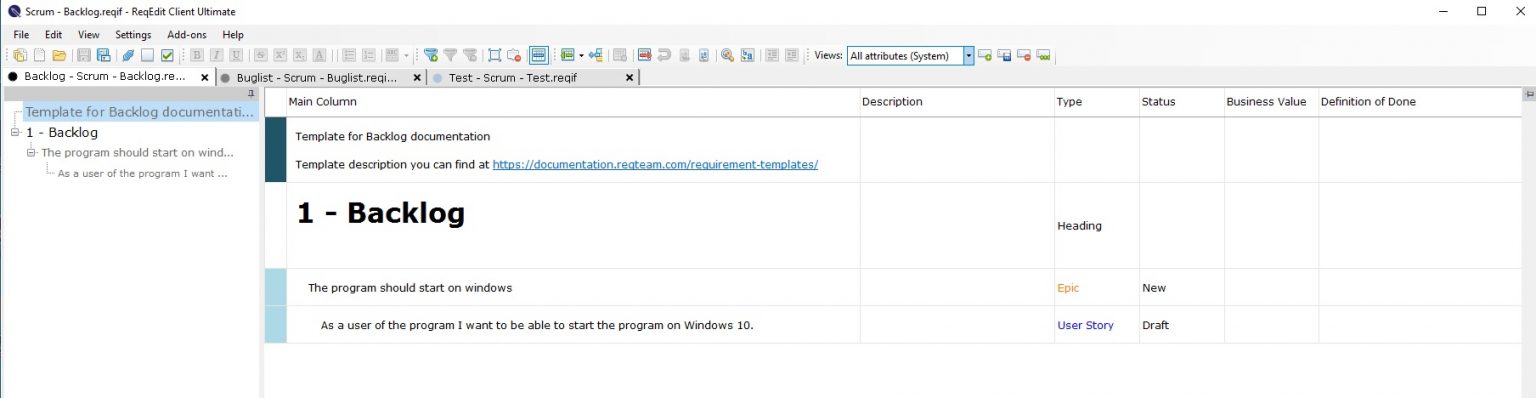Click the green insert column icon
Image resolution: width=1536 pixels, height=398 pixels.
[x=567, y=55]
